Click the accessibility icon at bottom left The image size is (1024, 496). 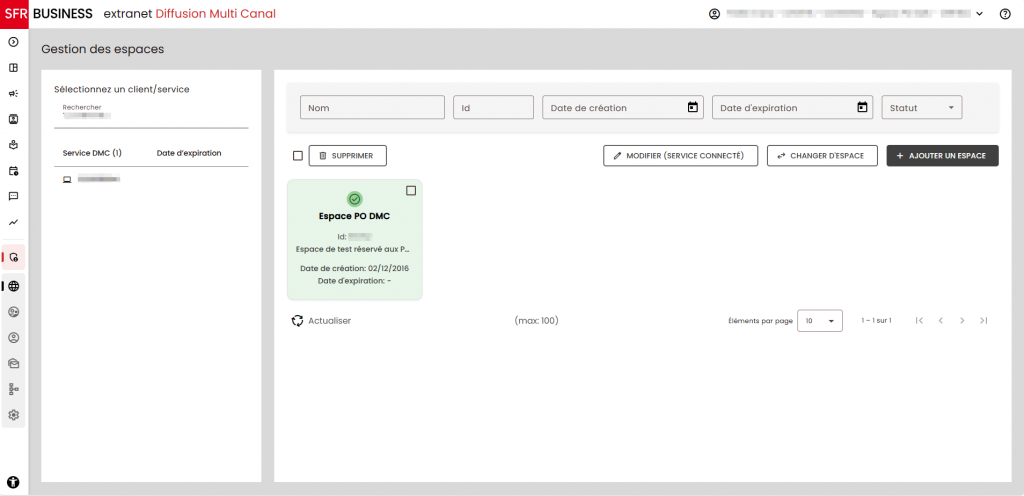click(x=14, y=482)
